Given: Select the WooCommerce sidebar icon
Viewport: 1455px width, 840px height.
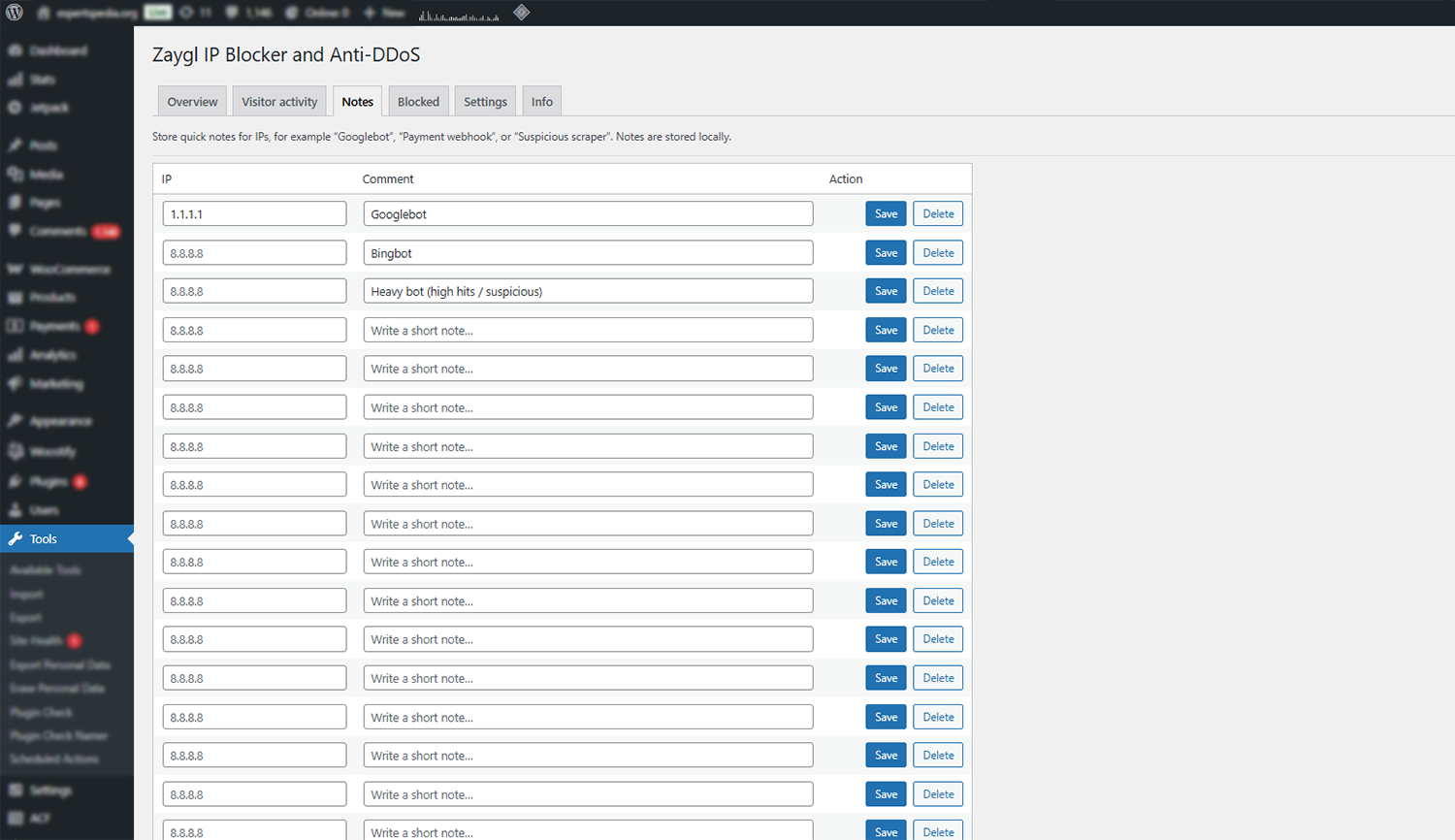Looking at the screenshot, I should click(16, 269).
